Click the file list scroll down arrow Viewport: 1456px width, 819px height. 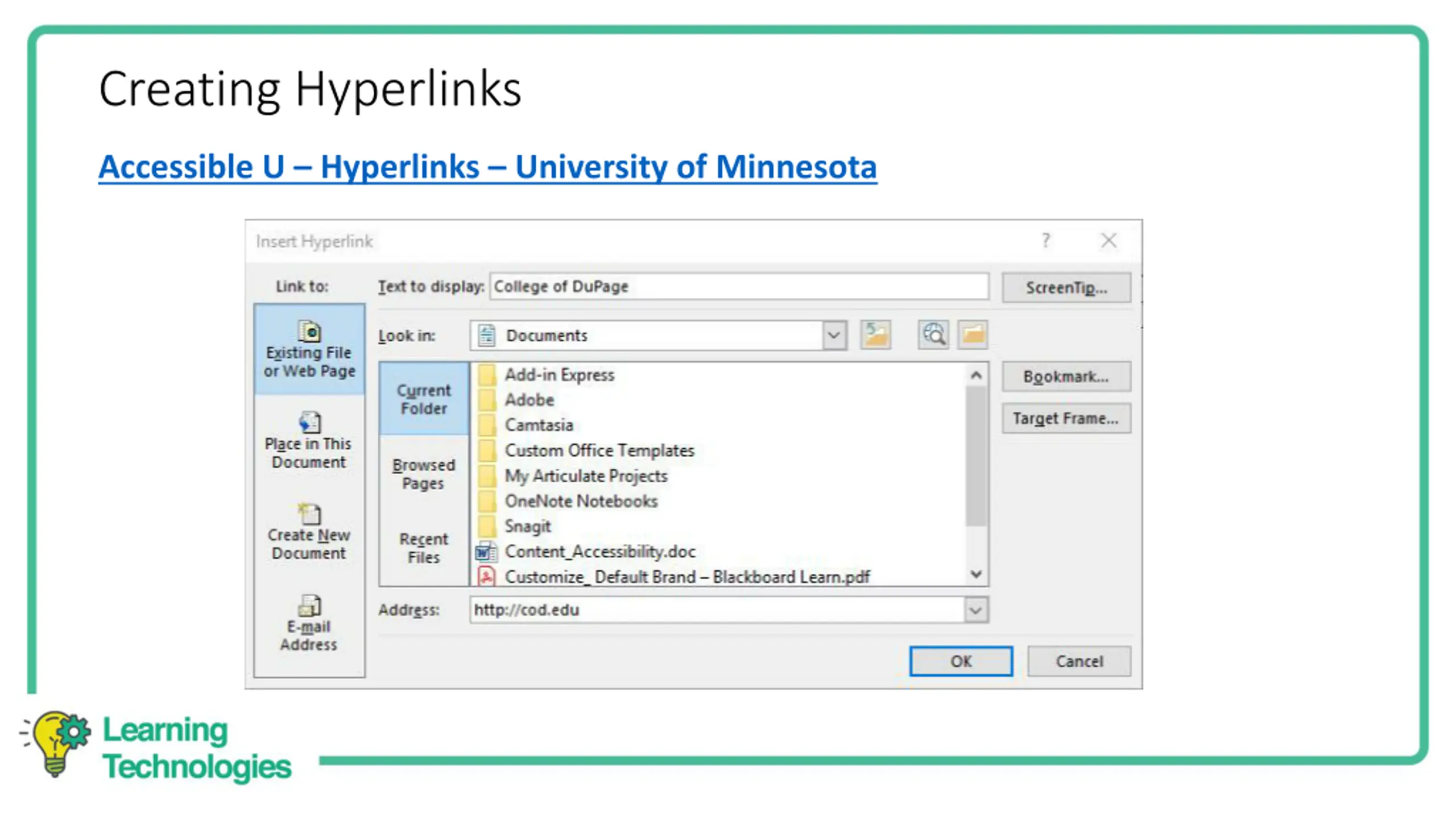coord(976,574)
